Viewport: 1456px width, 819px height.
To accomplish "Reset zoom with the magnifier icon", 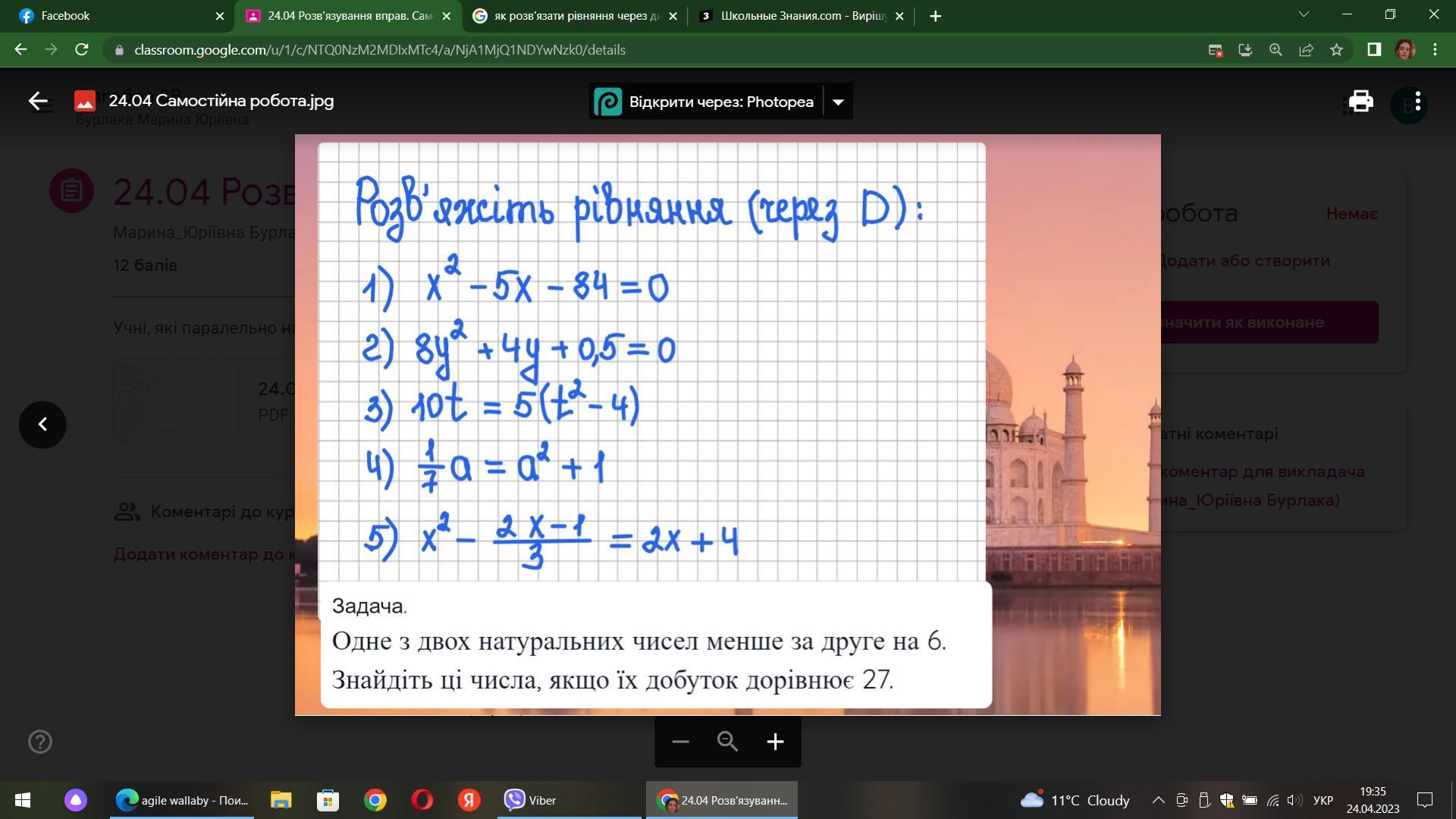I will 727,742.
